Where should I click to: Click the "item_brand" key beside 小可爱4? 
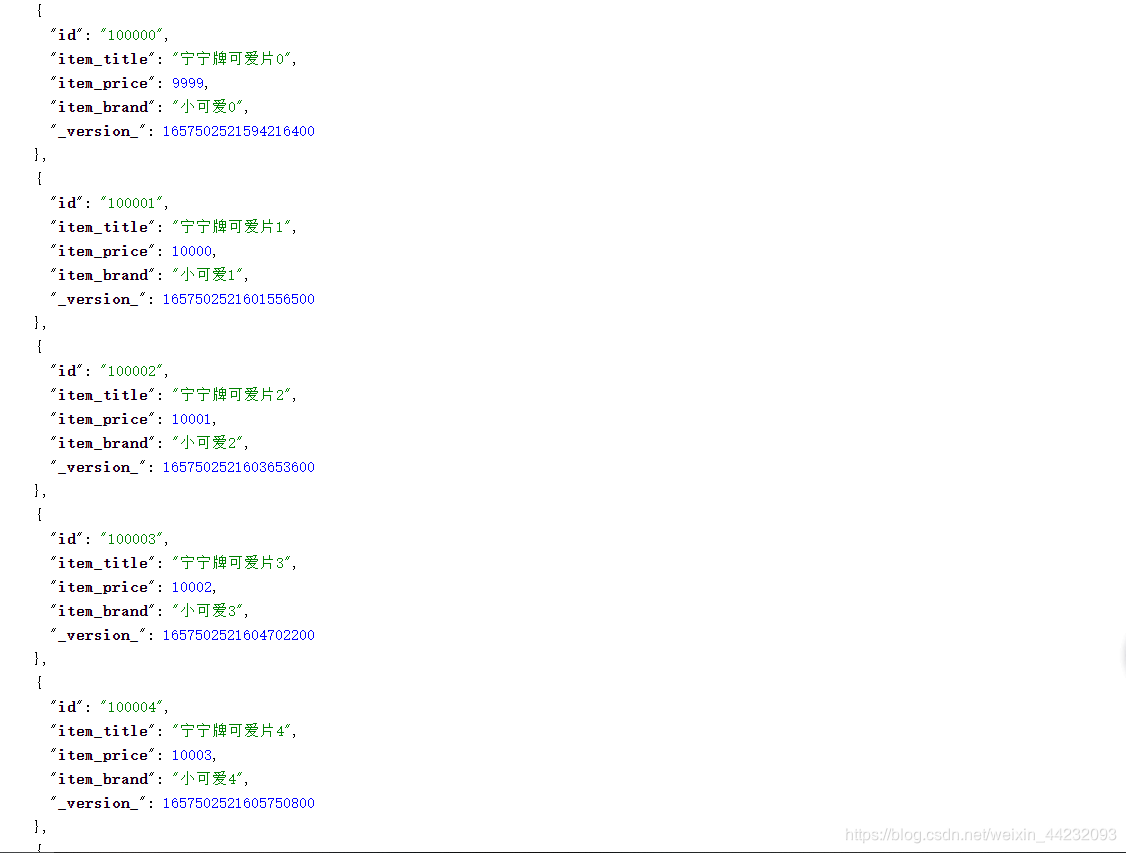(x=103, y=779)
